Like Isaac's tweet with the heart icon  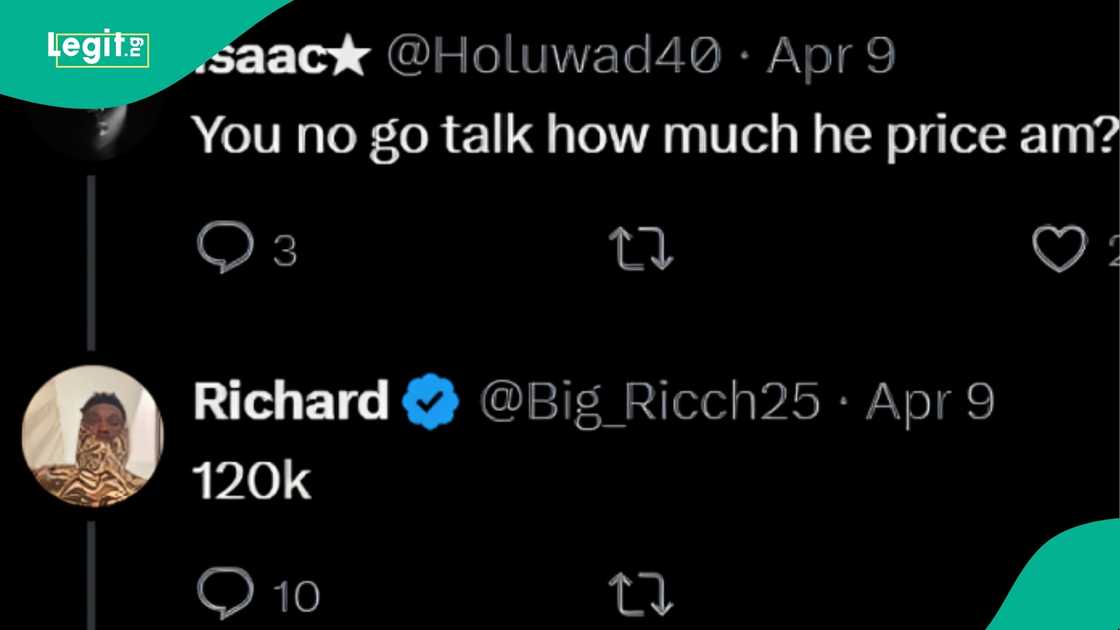(1060, 250)
